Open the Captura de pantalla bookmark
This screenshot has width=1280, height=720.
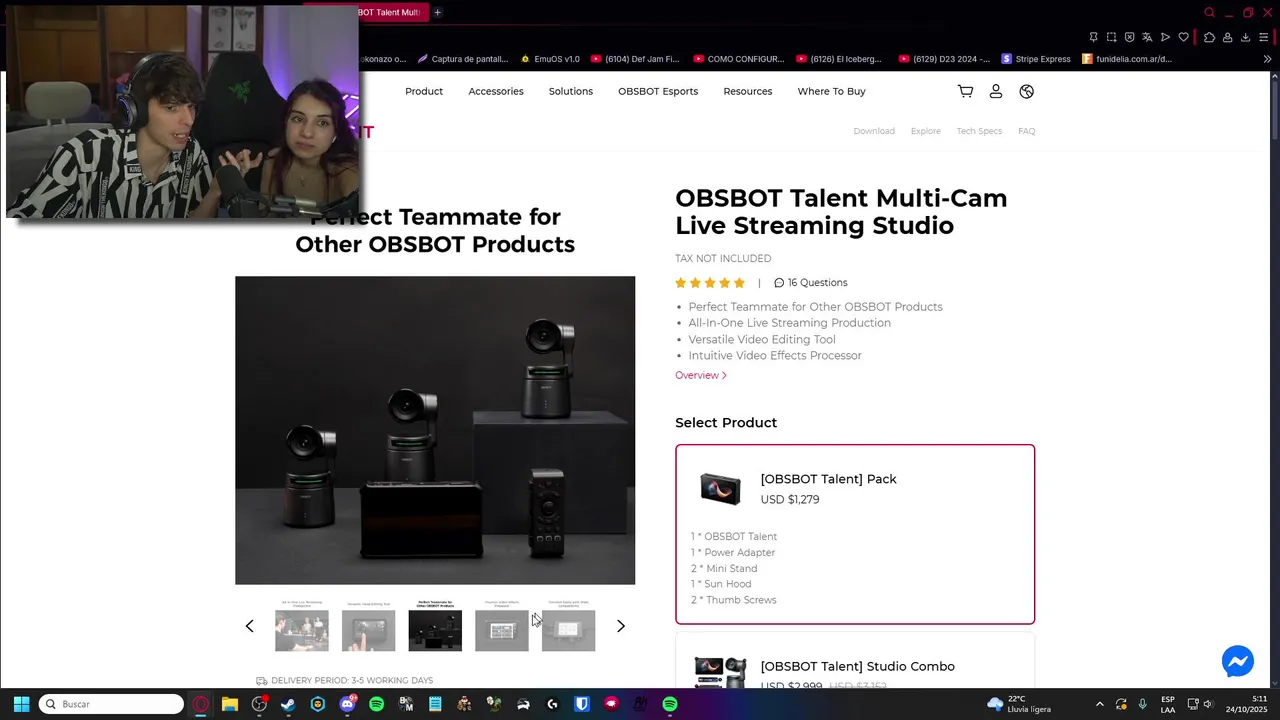461,59
